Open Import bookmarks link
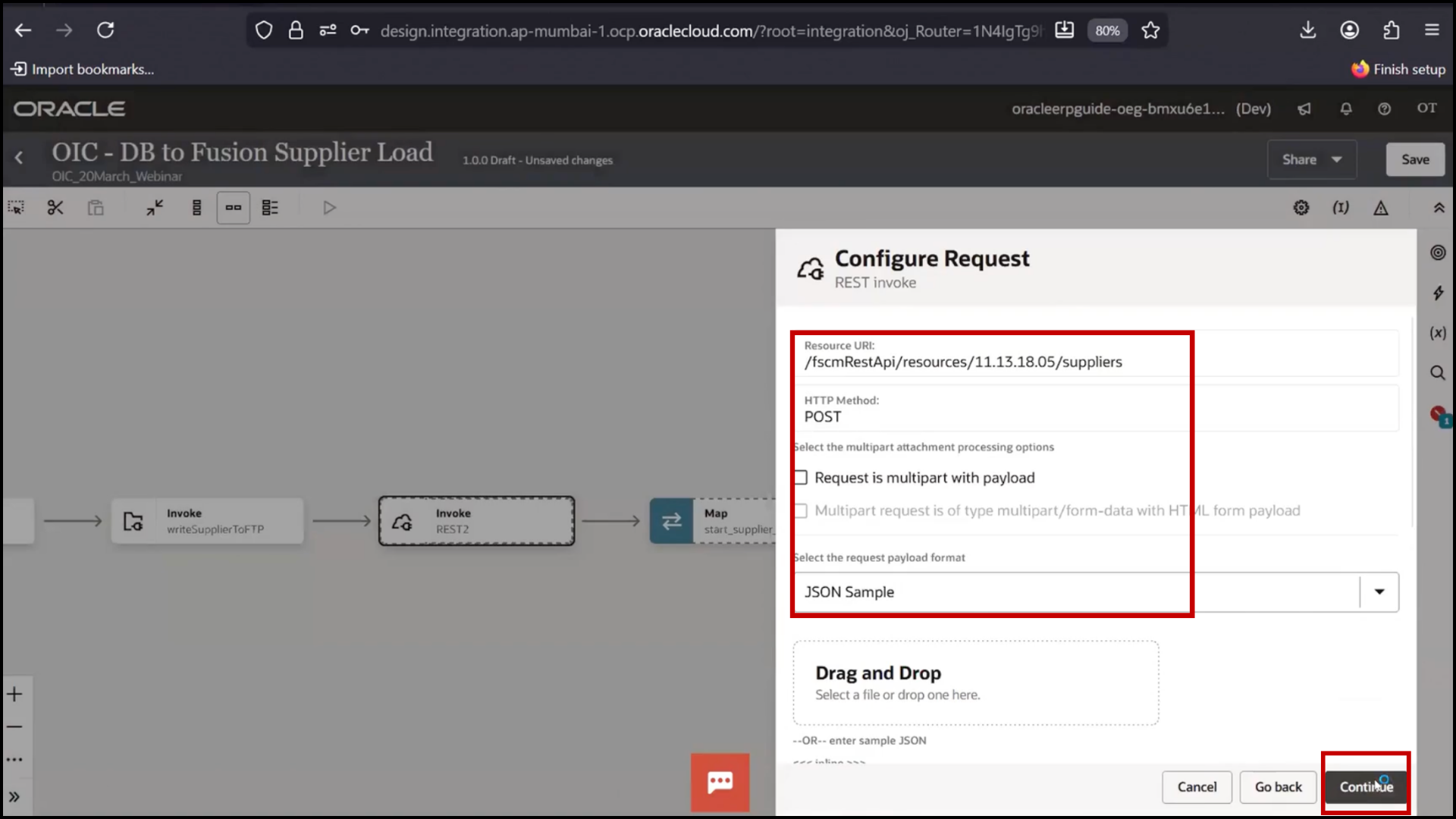Screen dimensions: 1456x819 point(82,69)
